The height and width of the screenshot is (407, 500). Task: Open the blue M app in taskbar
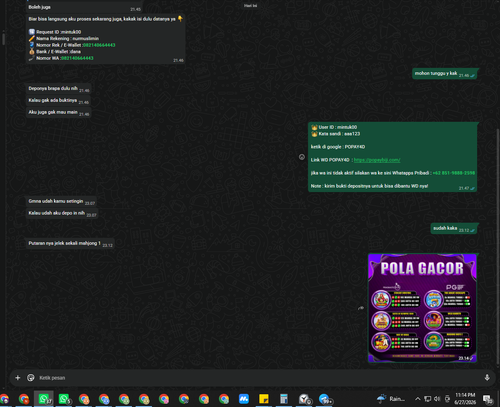click(244, 399)
